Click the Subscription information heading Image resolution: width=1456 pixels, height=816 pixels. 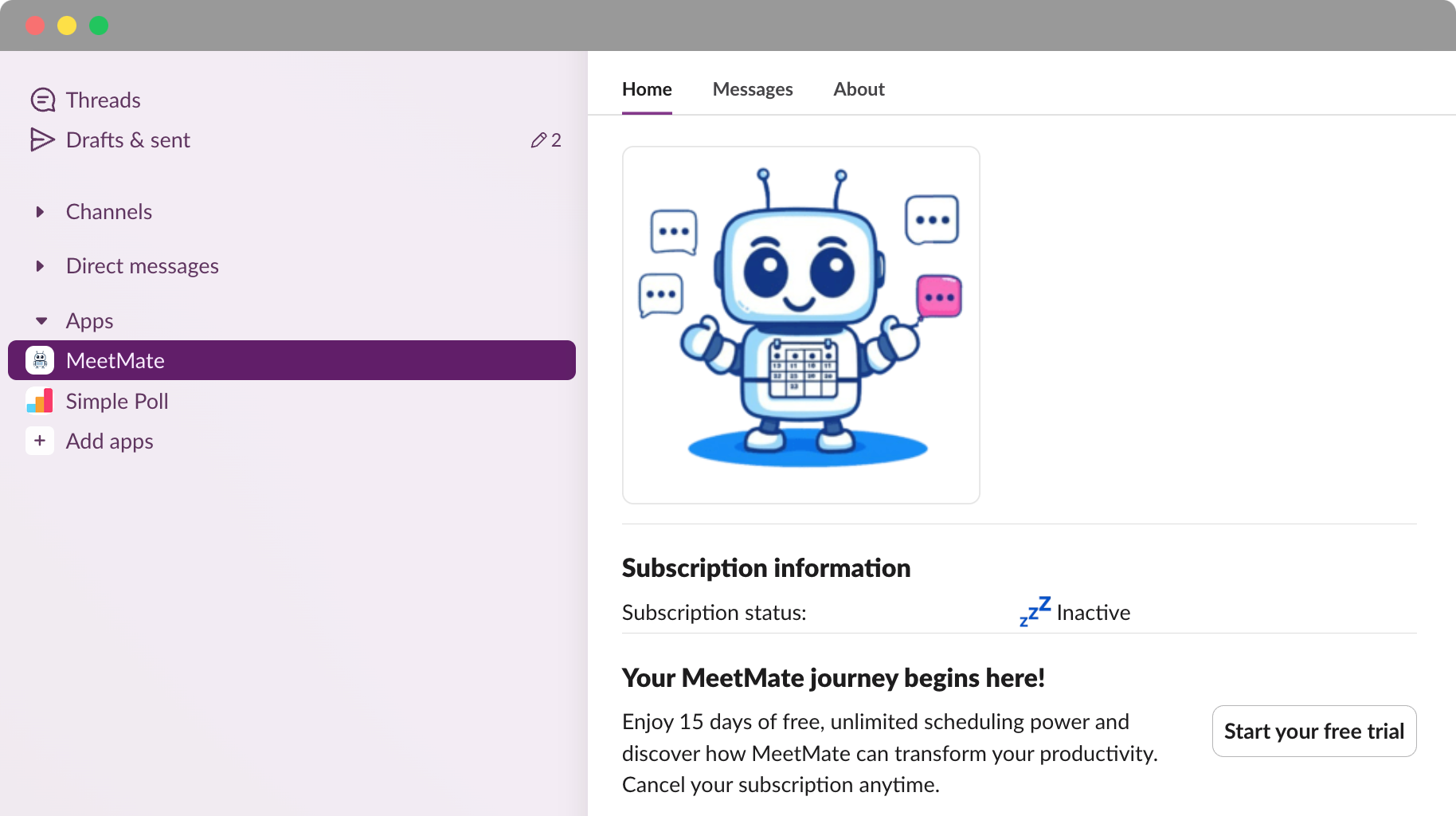(x=766, y=568)
